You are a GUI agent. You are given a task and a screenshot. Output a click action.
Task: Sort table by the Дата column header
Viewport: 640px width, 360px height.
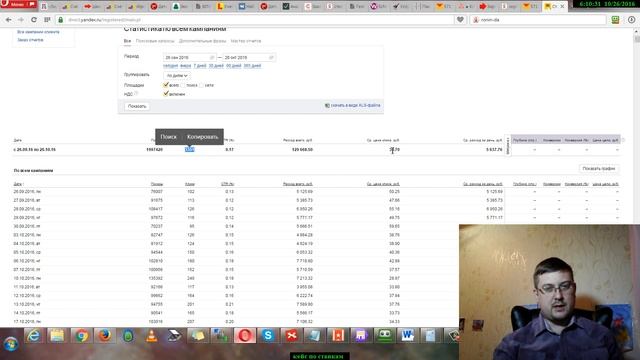[x=18, y=184]
